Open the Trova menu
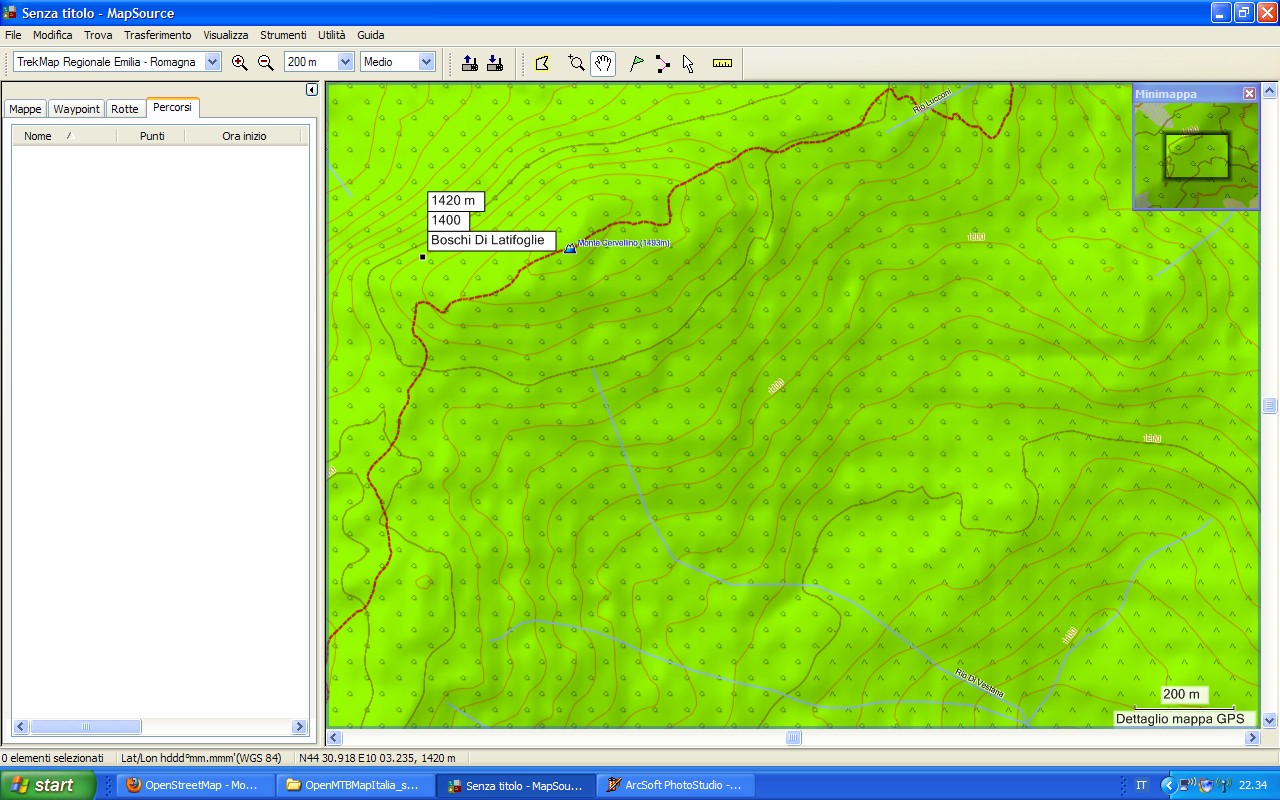 pyautogui.click(x=98, y=35)
